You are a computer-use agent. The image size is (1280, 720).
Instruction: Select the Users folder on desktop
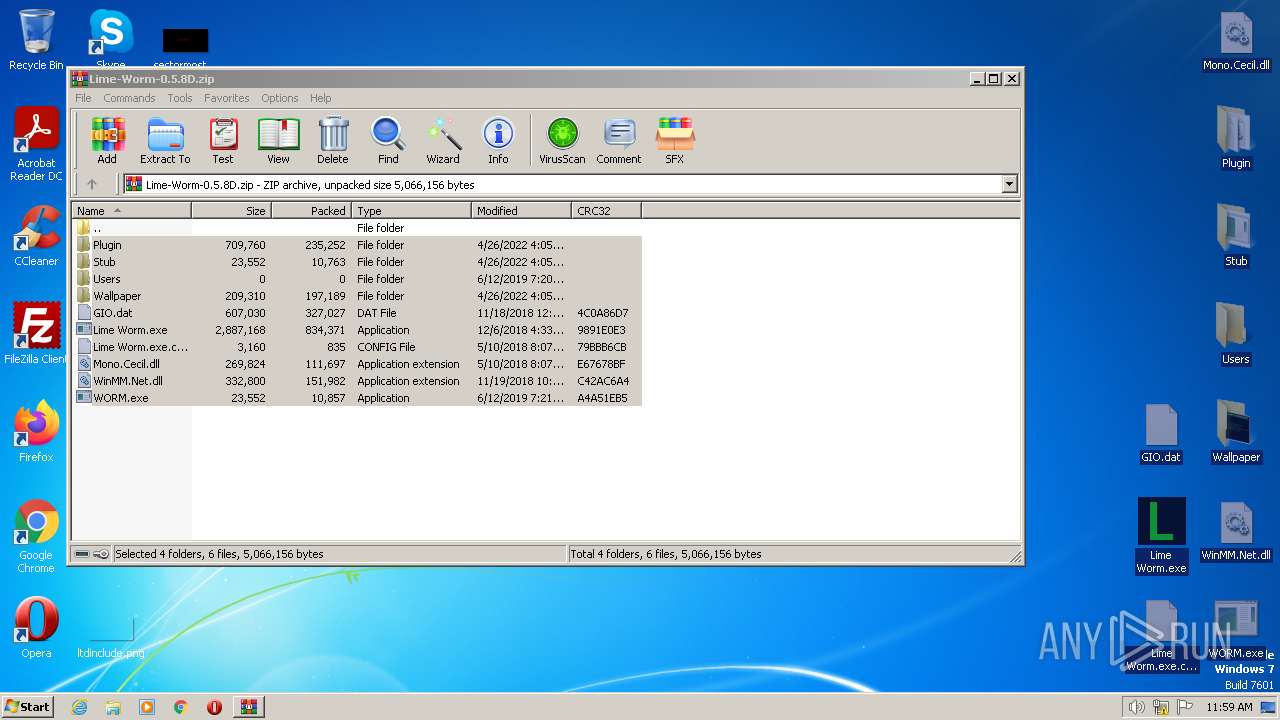(x=1236, y=334)
